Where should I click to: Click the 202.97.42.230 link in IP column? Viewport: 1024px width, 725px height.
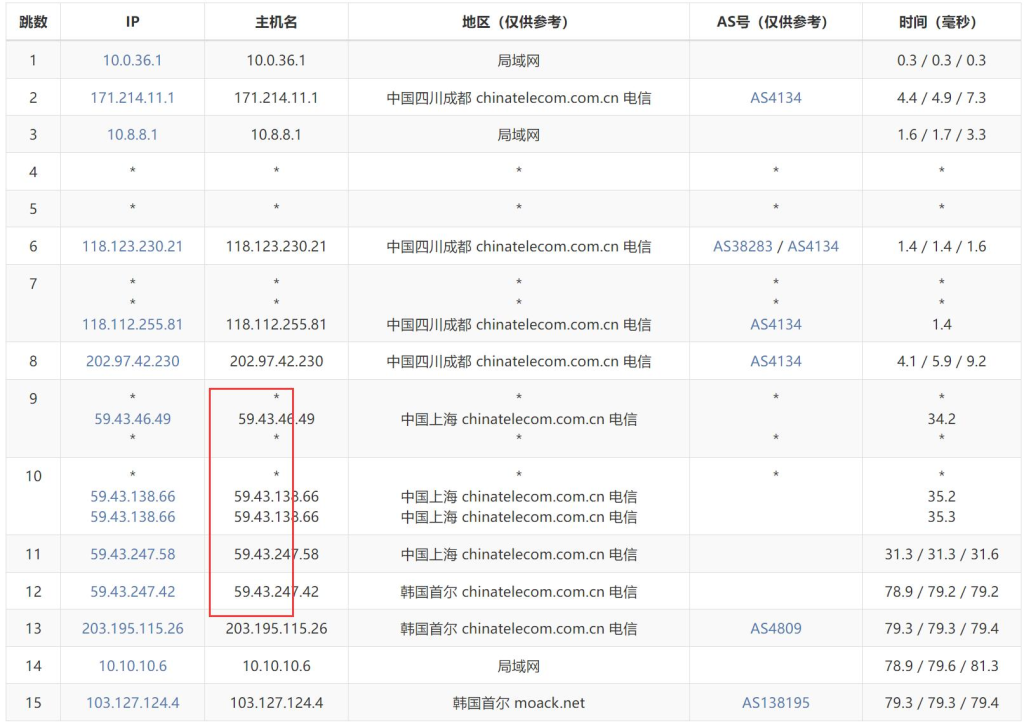point(132,361)
